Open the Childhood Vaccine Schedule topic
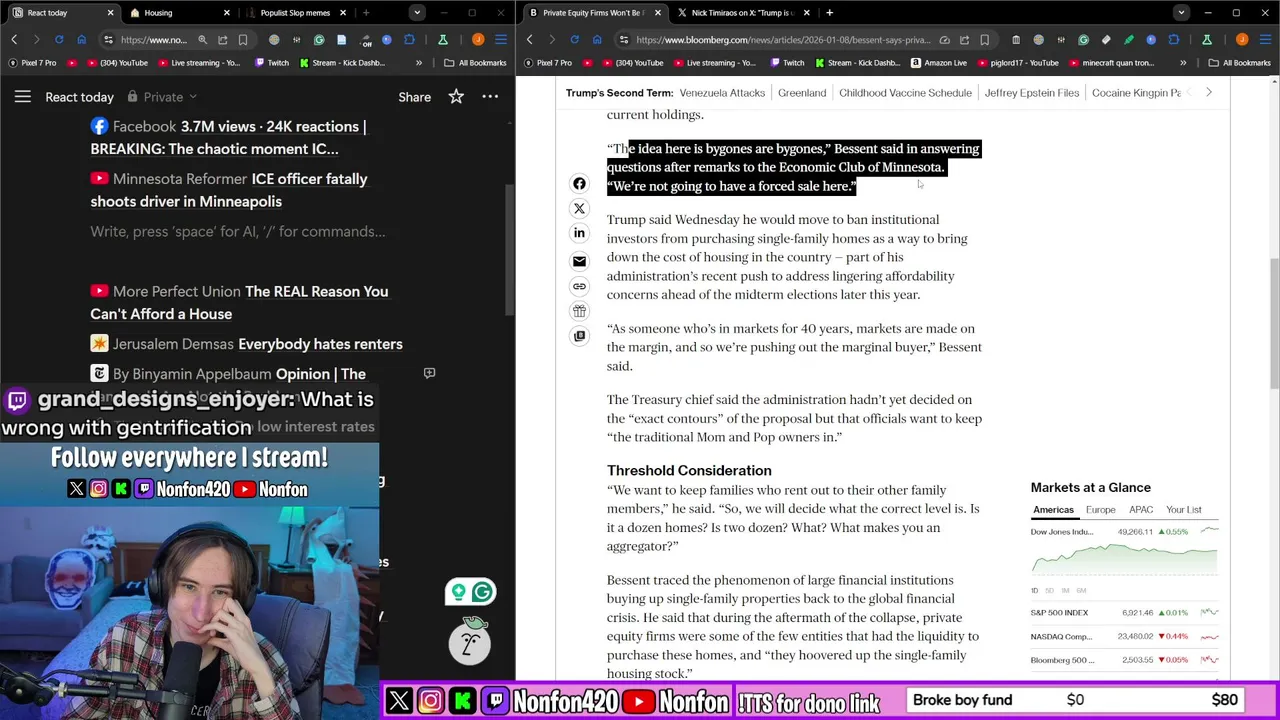 pyautogui.click(x=905, y=93)
